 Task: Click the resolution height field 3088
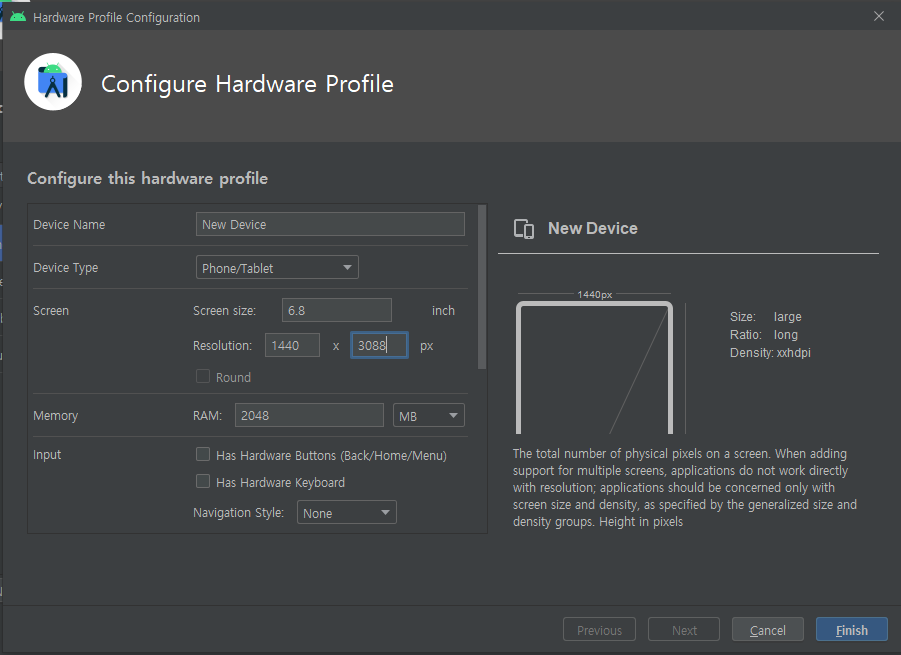point(379,345)
